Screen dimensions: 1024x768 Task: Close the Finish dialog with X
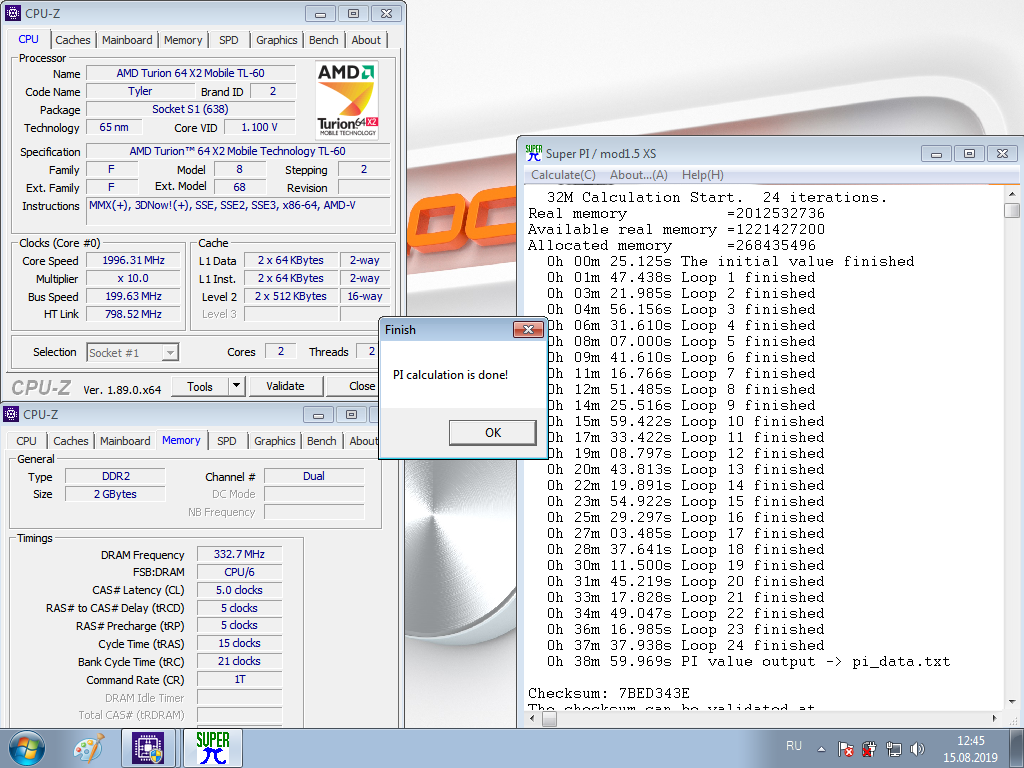pos(528,330)
